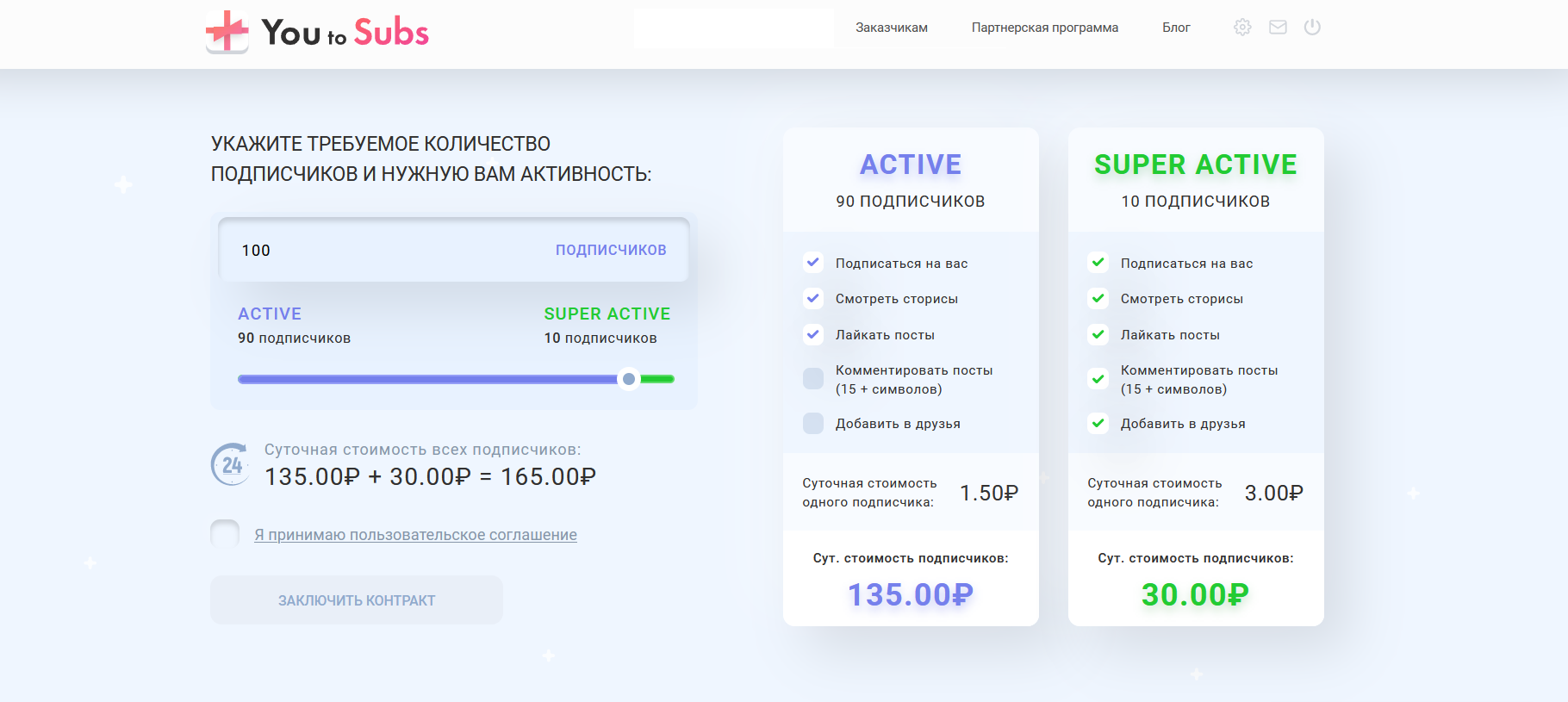Select the SUPER ACTIVE plan card title
This screenshot has height=702, width=1568.
pos(1195,165)
